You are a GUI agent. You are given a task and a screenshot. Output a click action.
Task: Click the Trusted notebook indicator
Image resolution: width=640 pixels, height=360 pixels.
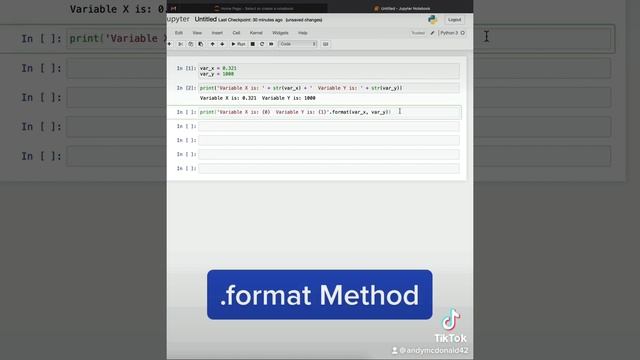418,33
